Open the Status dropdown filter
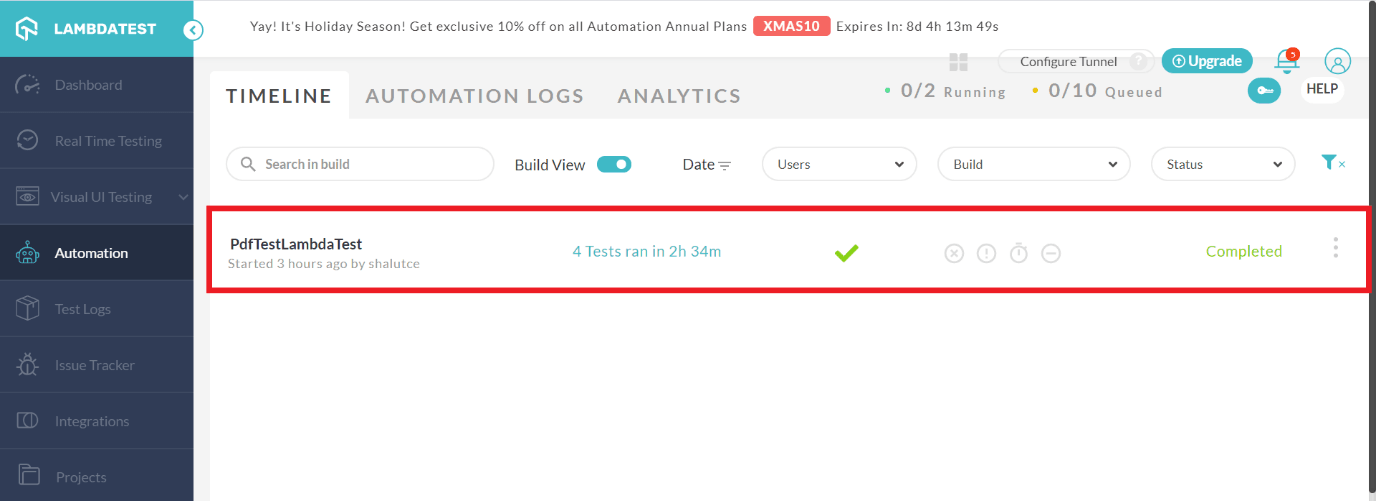Screen dimensions: 1376x501 (x=1223, y=164)
